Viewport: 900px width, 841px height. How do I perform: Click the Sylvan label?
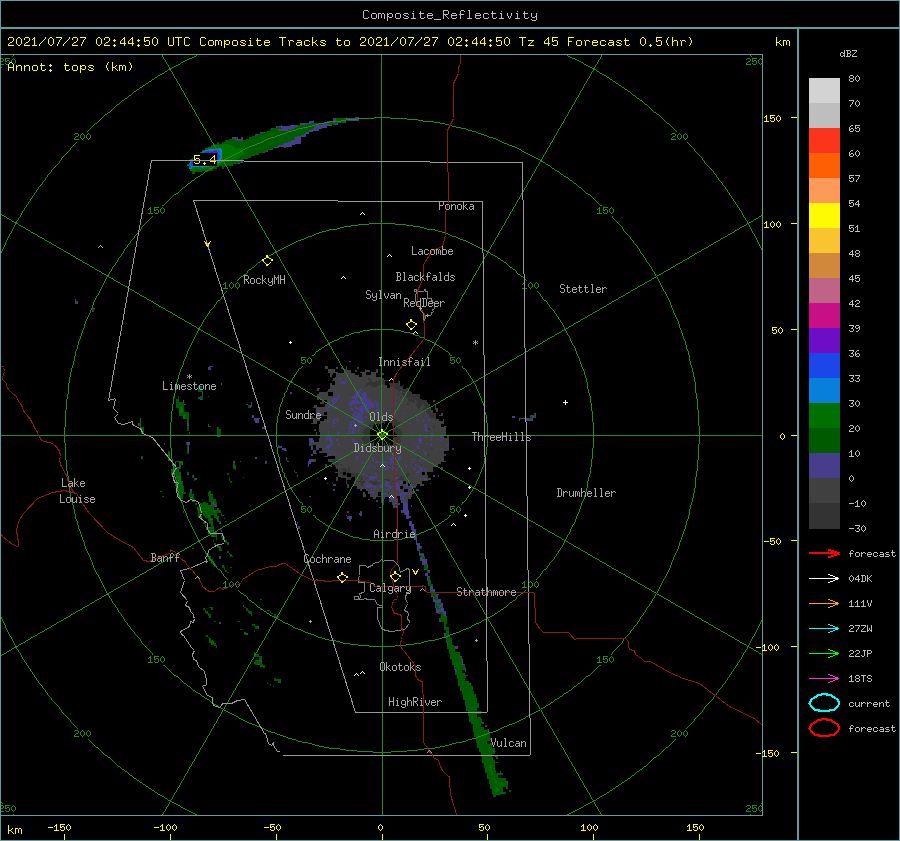pyautogui.click(x=383, y=295)
